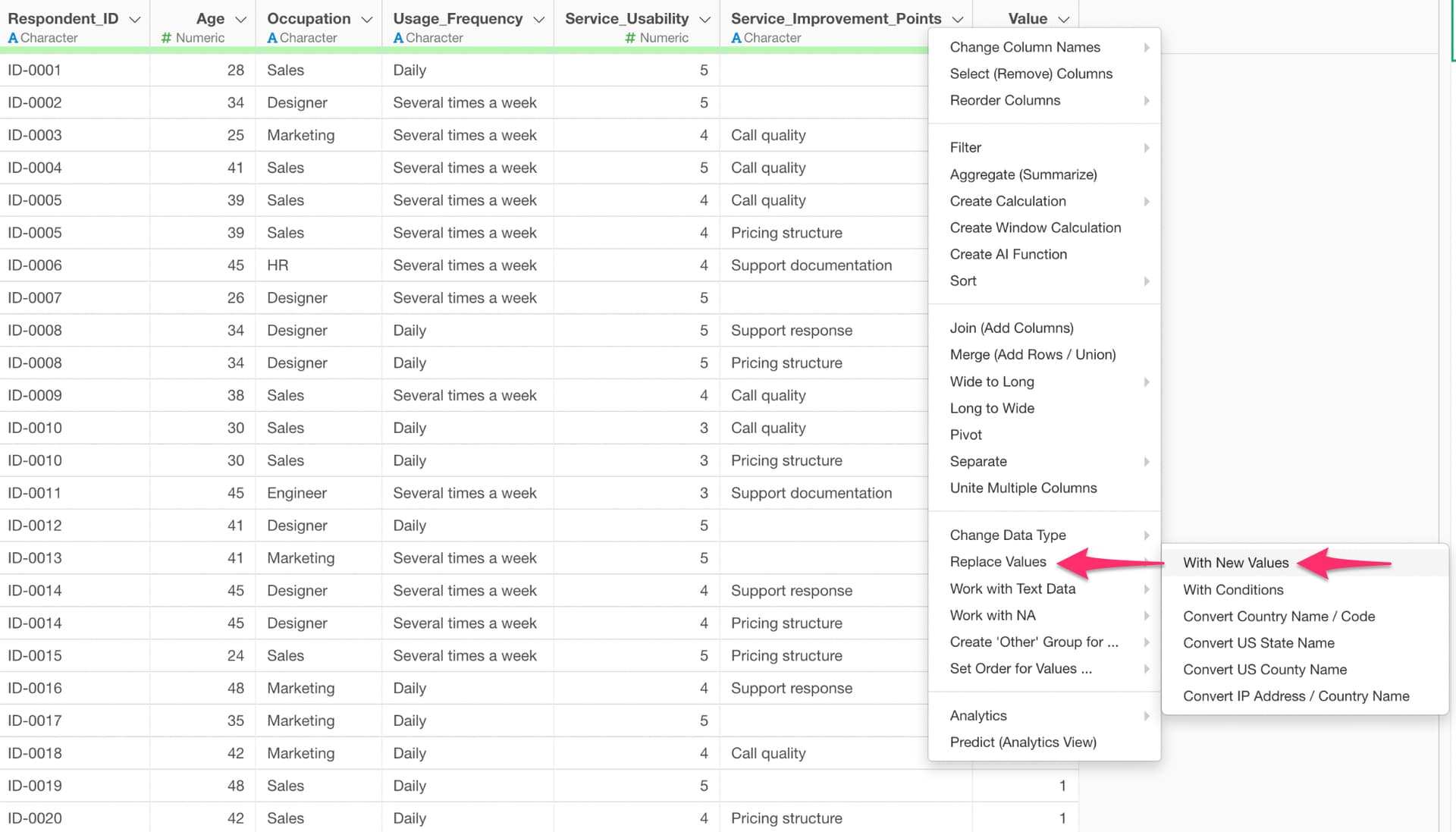The height and width of the screenshot is (832, 1456).
Task: Click the ID-0011 cell in table
Action: [34, 493]
